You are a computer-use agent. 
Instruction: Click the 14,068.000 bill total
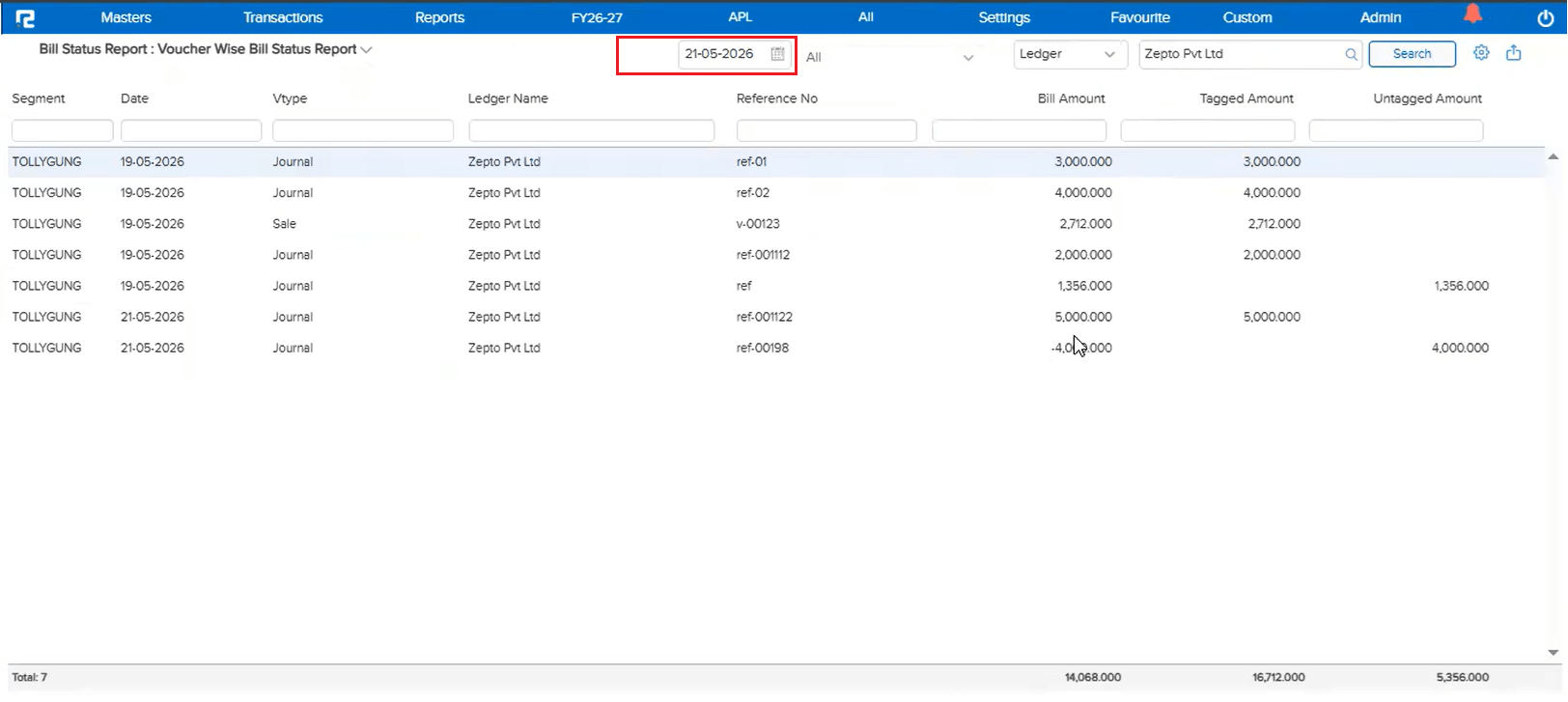coord(1093,677)
